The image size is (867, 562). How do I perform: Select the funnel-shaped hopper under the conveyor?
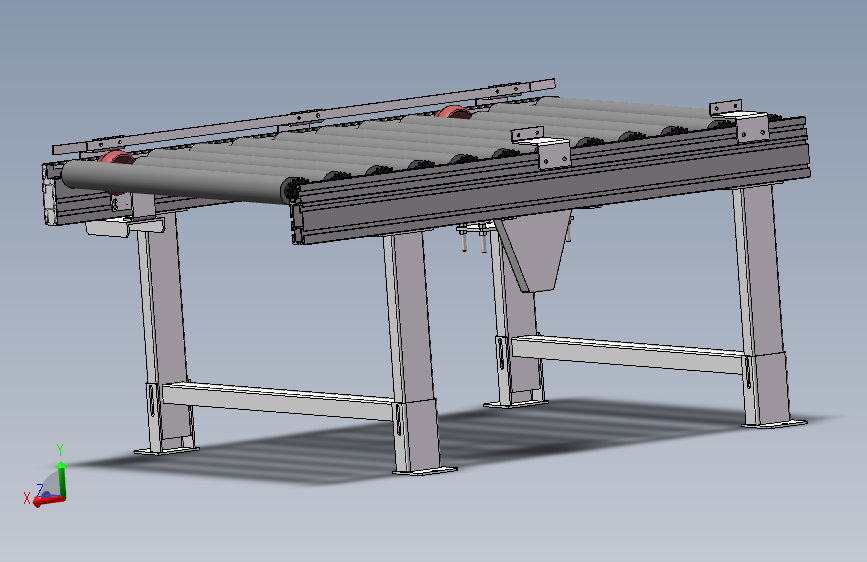[x=534, y=250]
